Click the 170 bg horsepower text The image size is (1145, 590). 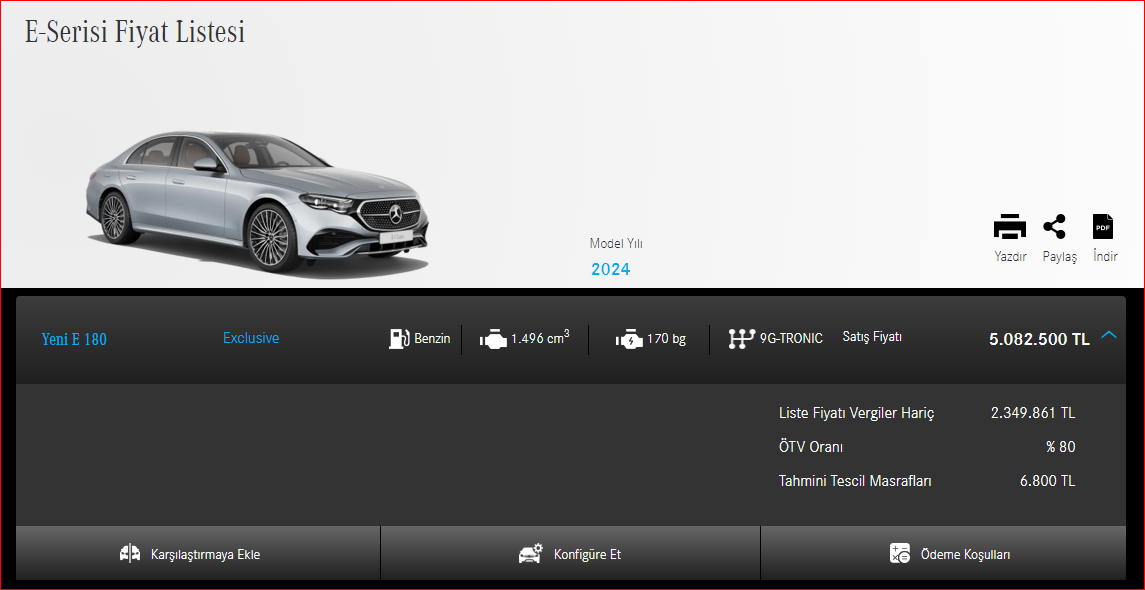[666, 339]
